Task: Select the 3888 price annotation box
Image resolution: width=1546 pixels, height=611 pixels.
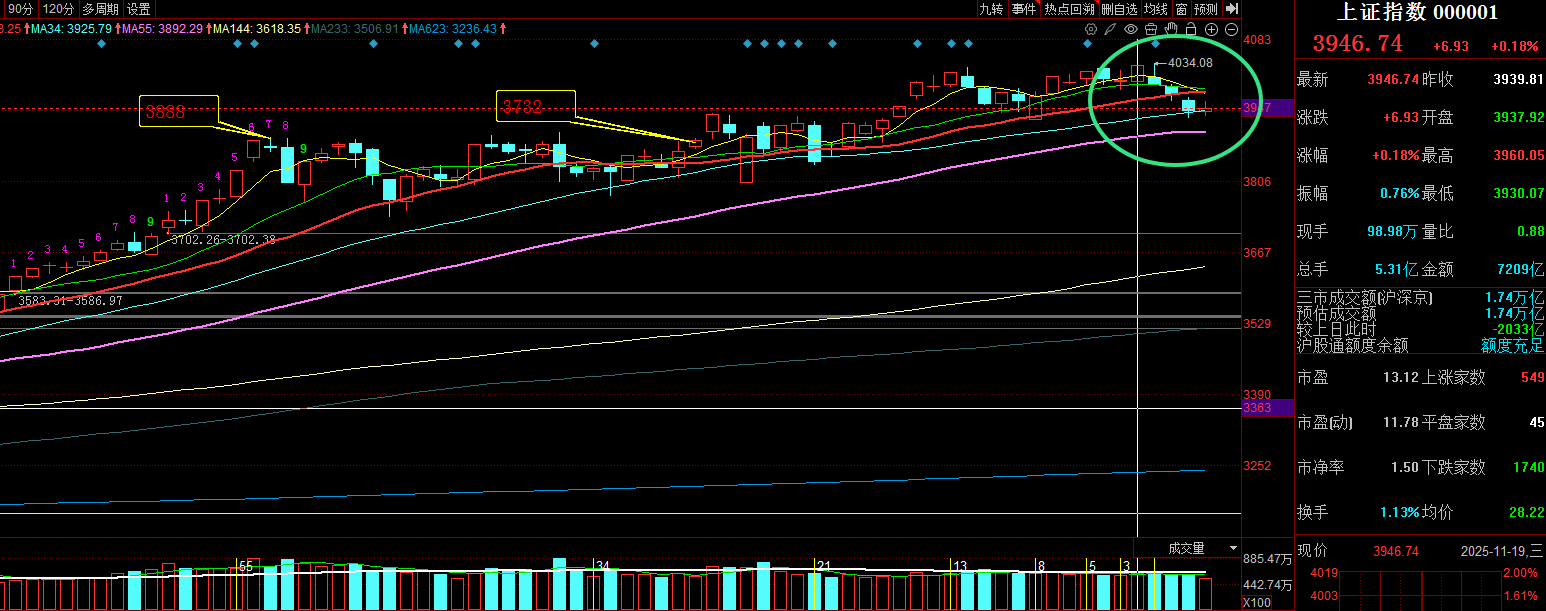Action: point(178,111)
